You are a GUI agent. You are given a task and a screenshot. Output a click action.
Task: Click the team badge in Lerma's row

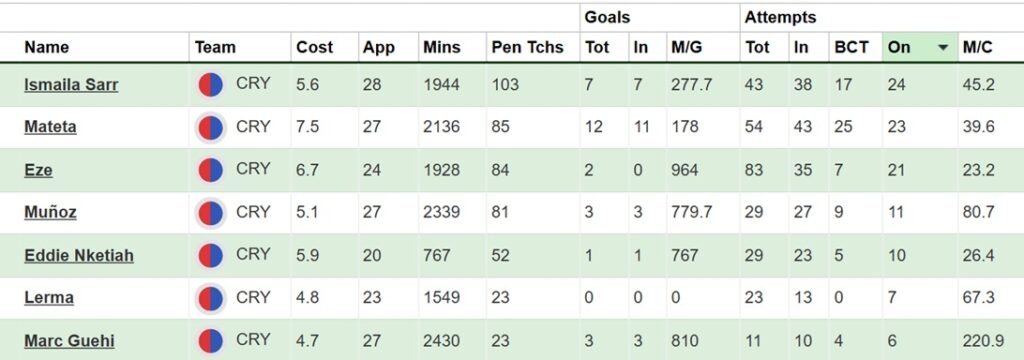[x=210, y=299]
